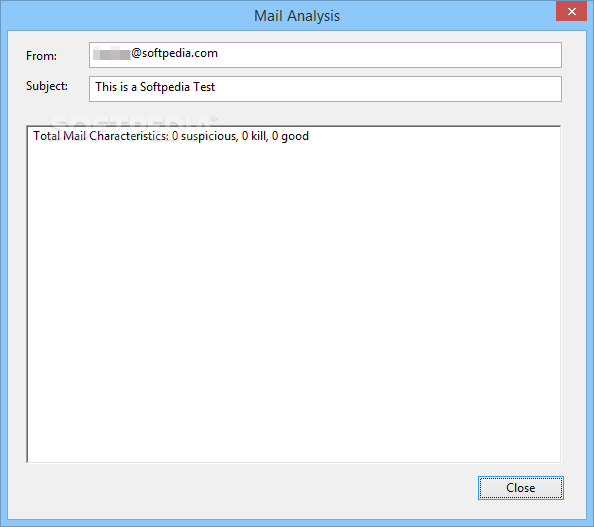Viewport: 594px width, 527px height.
Task: Click inside the From address field
Action: (x=325, y=55)
